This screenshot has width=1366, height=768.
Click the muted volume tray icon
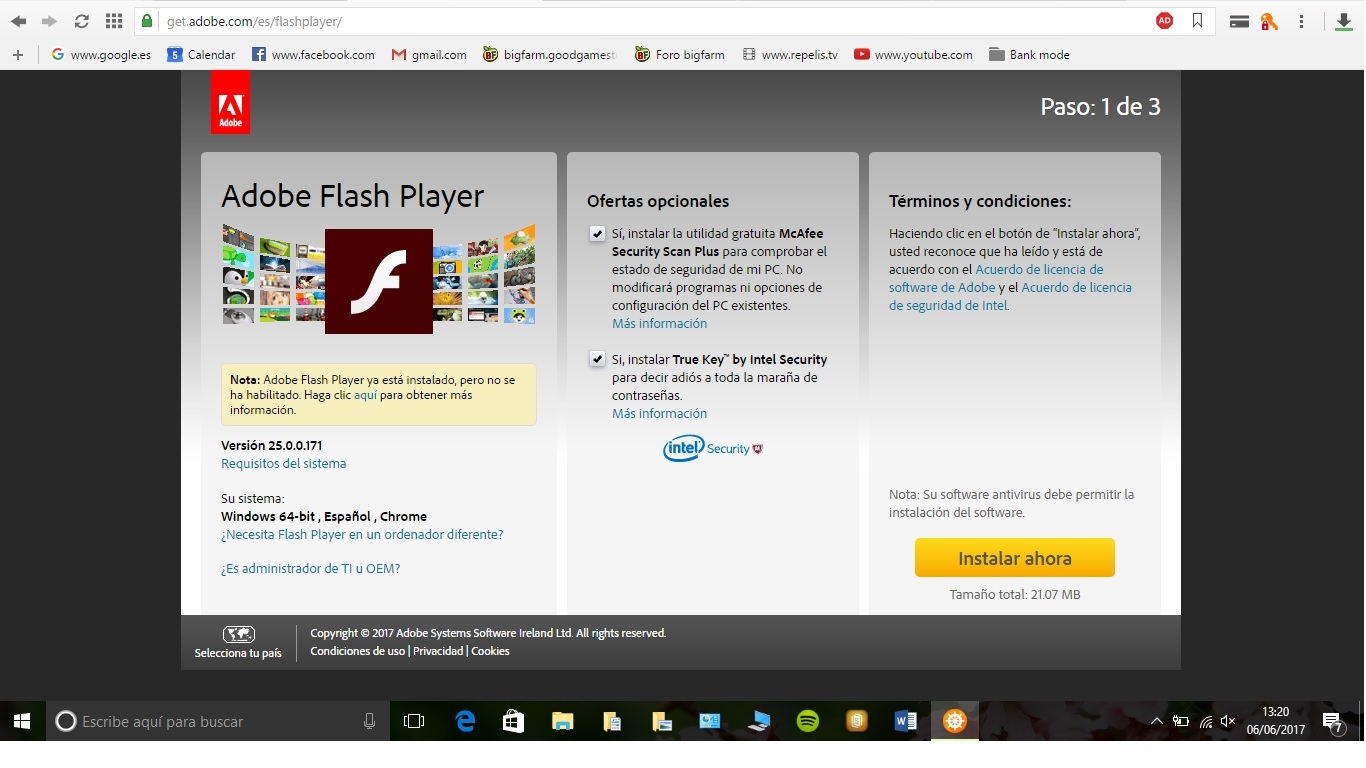coord(1228,721)
